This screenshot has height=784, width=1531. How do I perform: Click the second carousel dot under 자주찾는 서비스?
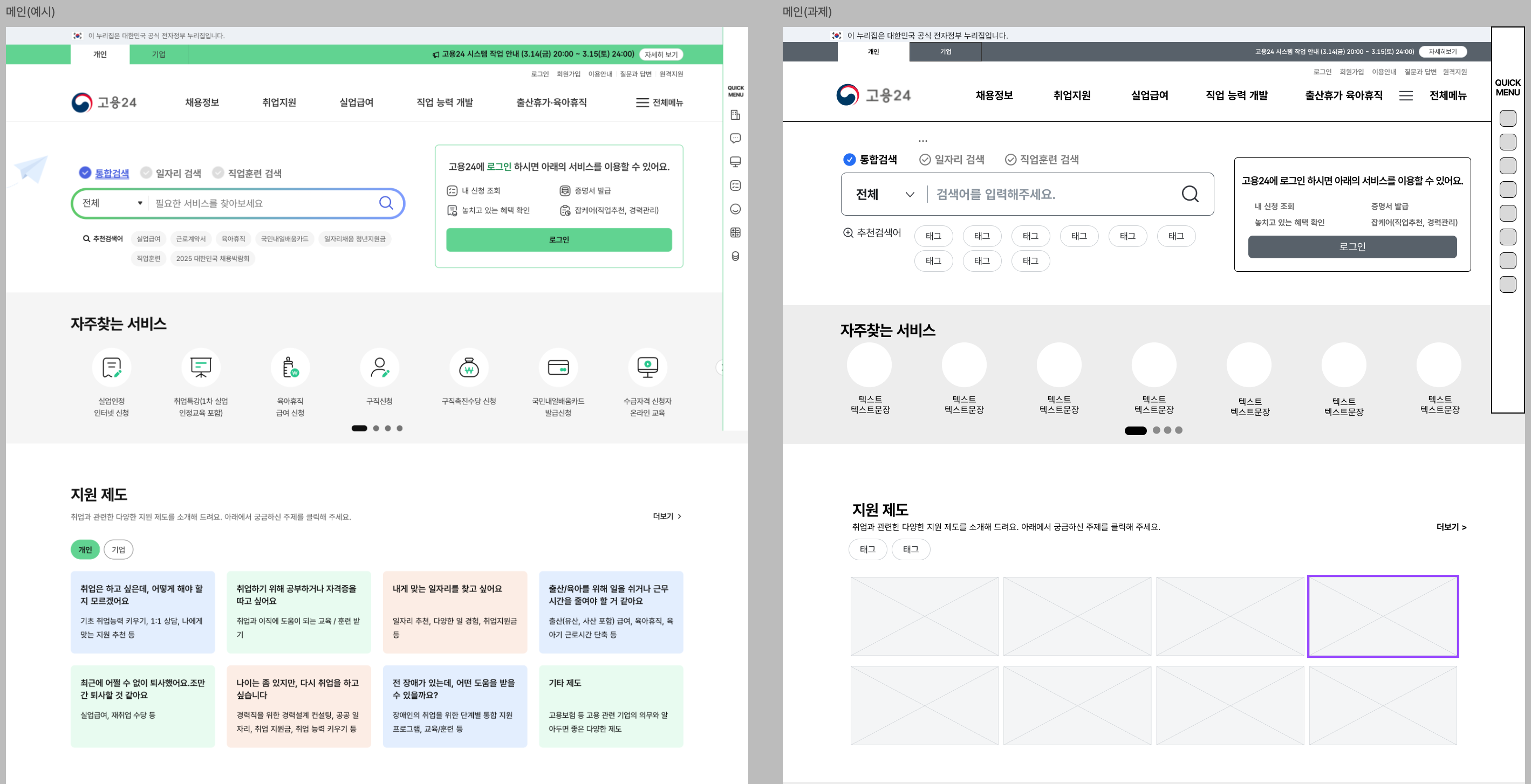click(x=375, y=428)
